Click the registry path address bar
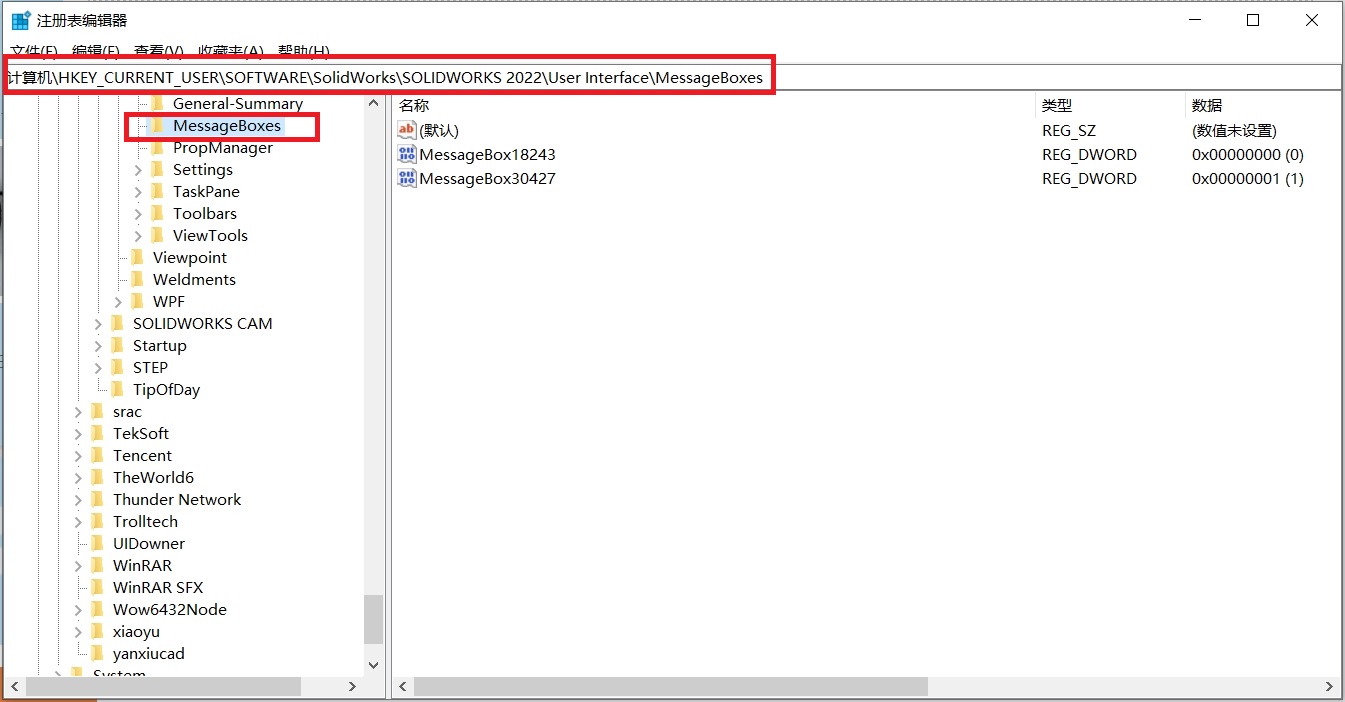 672,77
